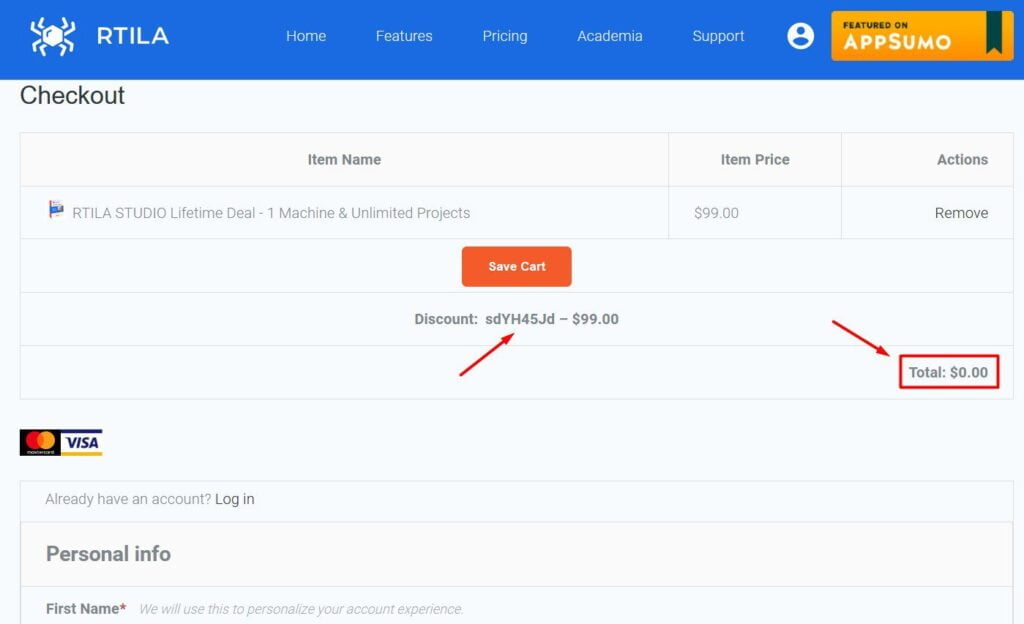Click the Total: $0.00 amount

[948, 372]
